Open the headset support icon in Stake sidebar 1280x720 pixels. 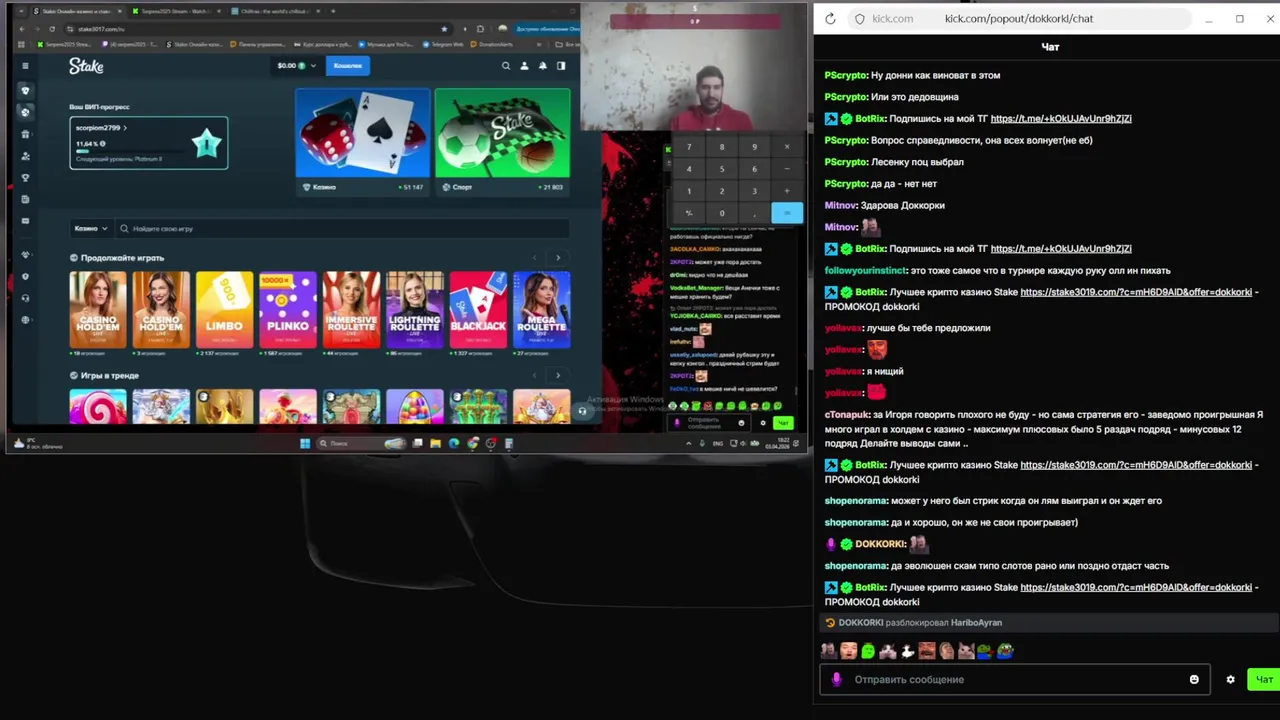[x=25, y=298]
